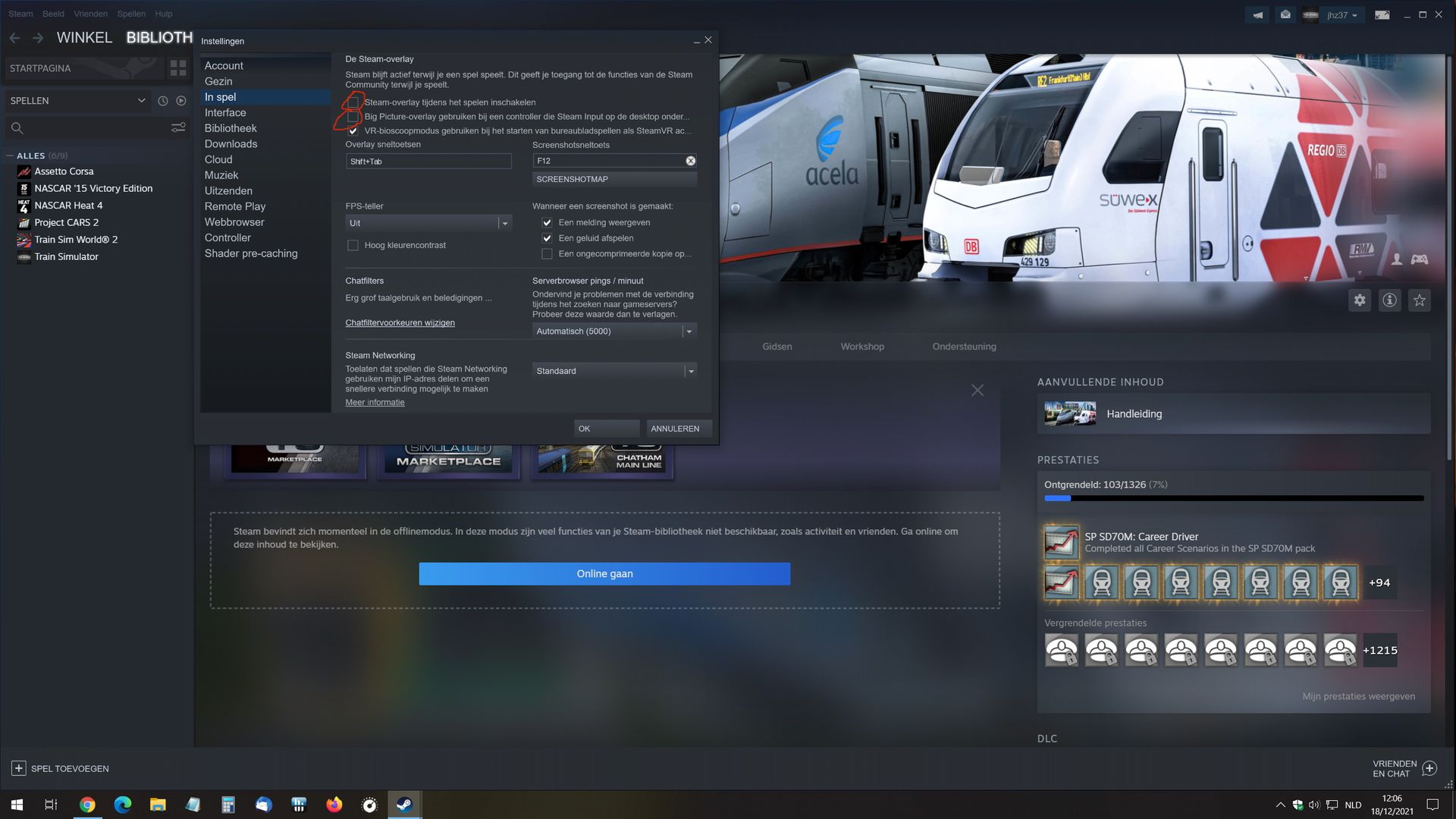
Task: Open friends and chat plus icon
Action: pyautogui.click(x=1429, y=768)
